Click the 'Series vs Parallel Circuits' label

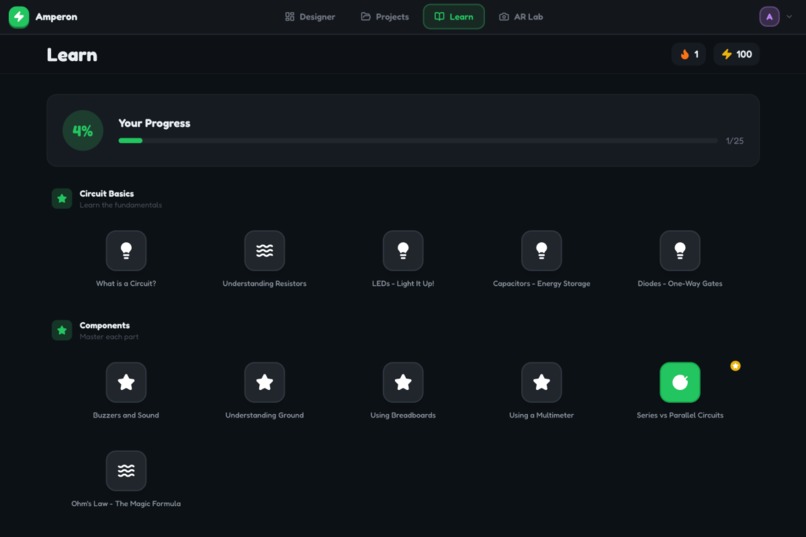[x=680, y=415]
